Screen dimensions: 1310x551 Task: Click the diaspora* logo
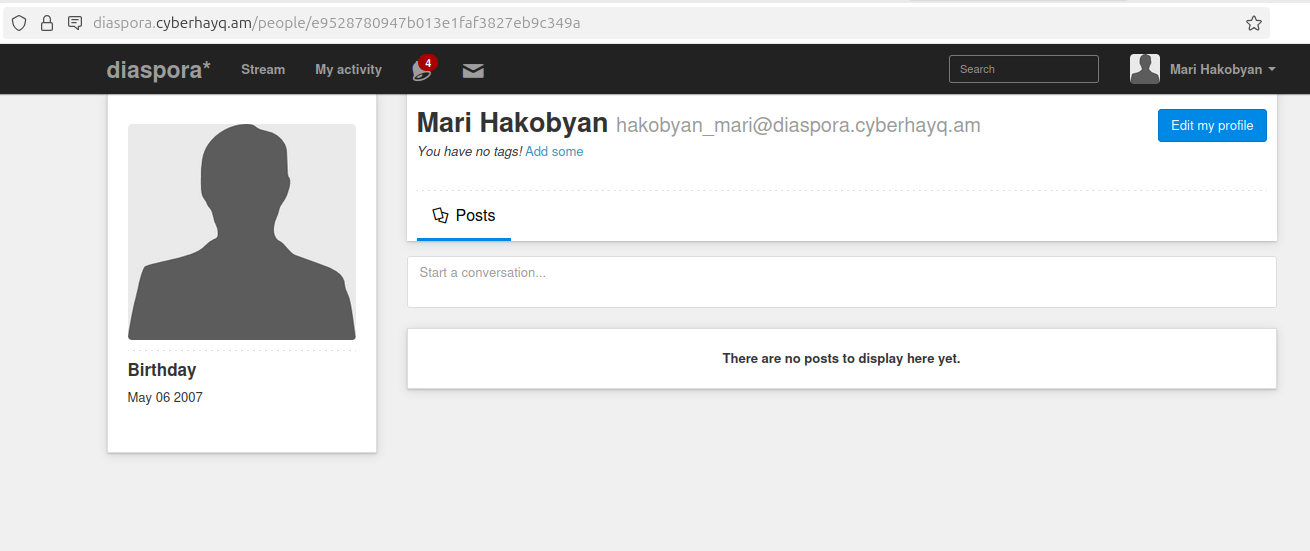tap(159, 69)
